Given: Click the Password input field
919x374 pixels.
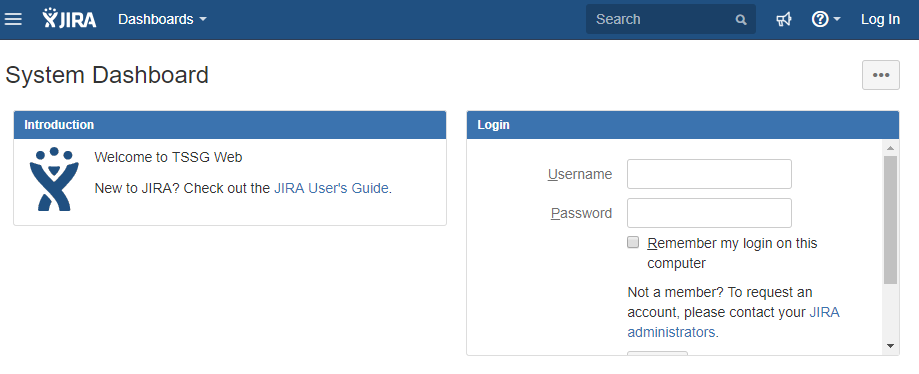Looking at the screenshot, I should coord(709,213).
